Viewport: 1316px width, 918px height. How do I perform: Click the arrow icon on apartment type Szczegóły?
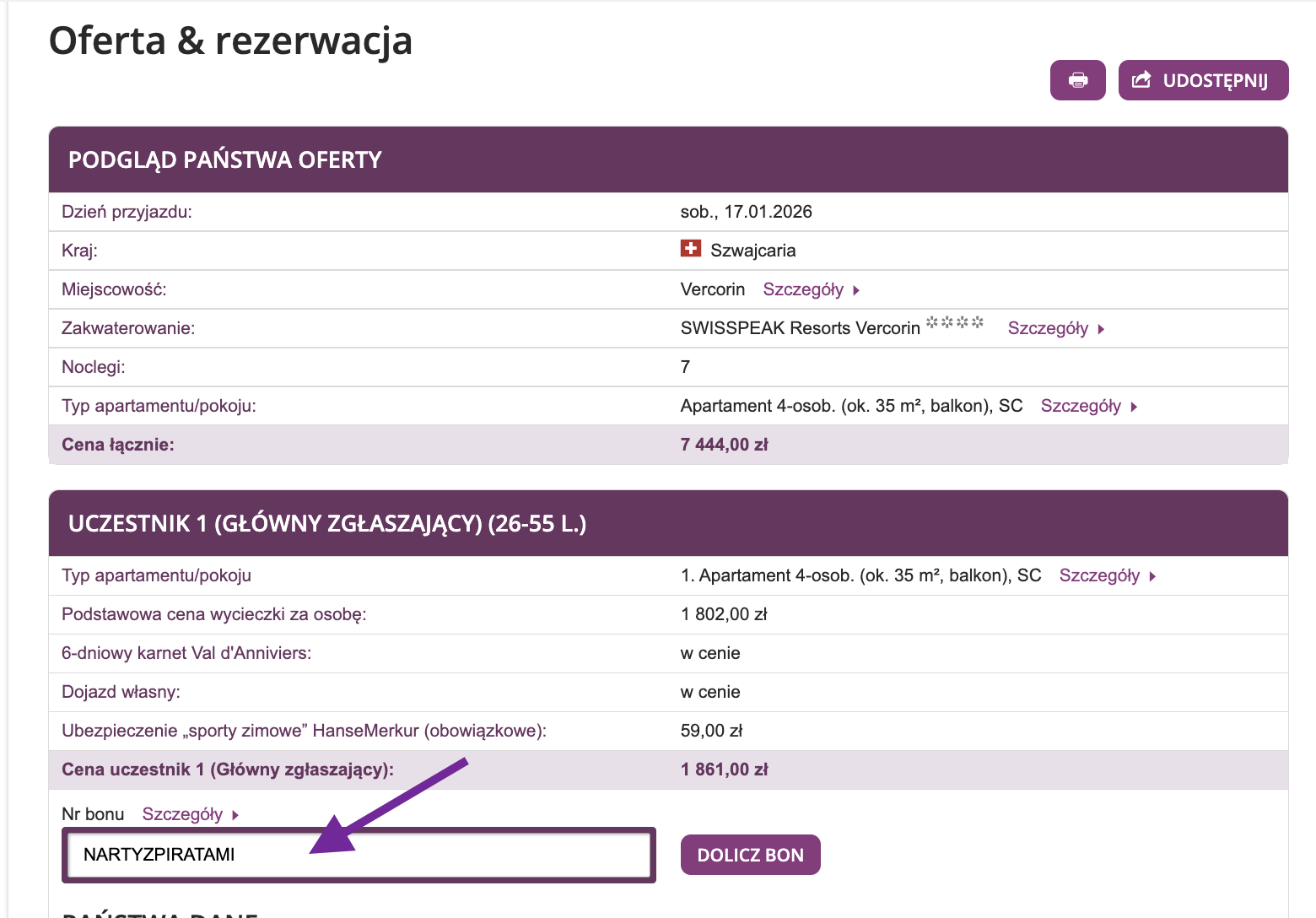pos(1135,407)
